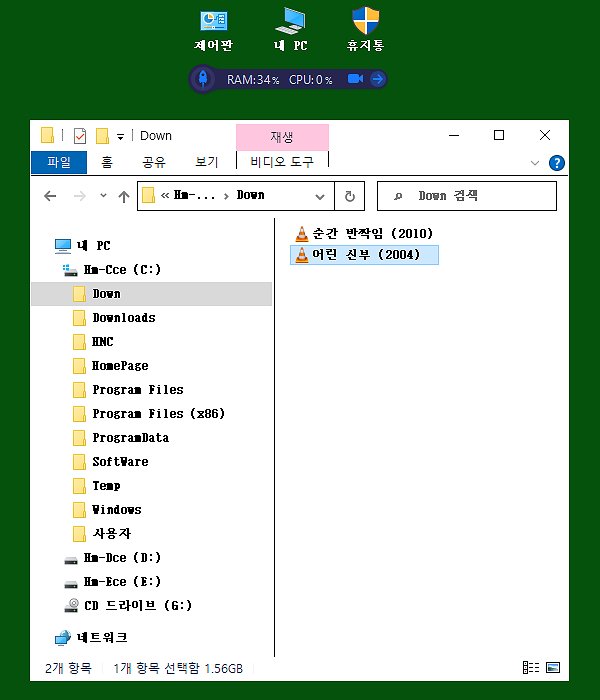Click the 재생 contextual tab header
Viewport: 600px width, 700px height.
click(x=282, y=137)
